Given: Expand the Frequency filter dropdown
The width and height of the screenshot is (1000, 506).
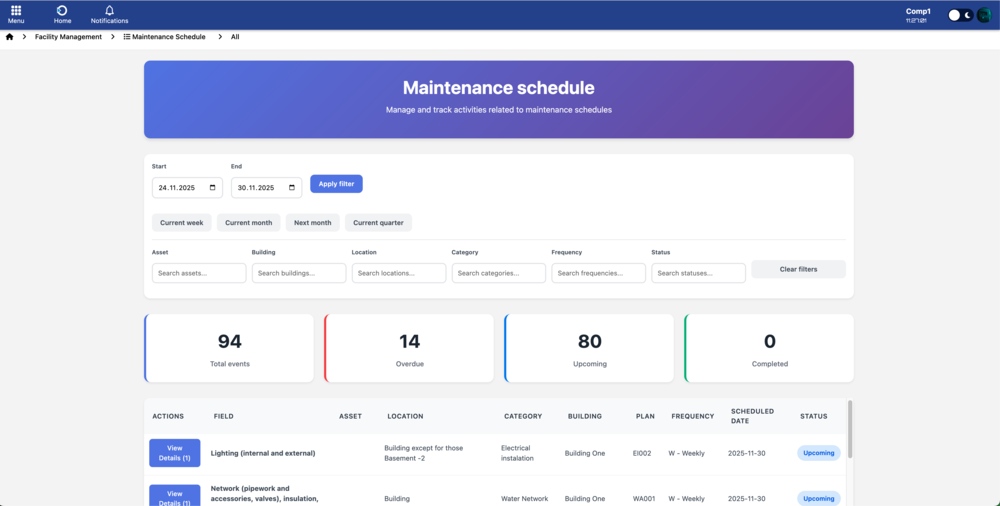Looking at the screenshot, I should (598, 273).
